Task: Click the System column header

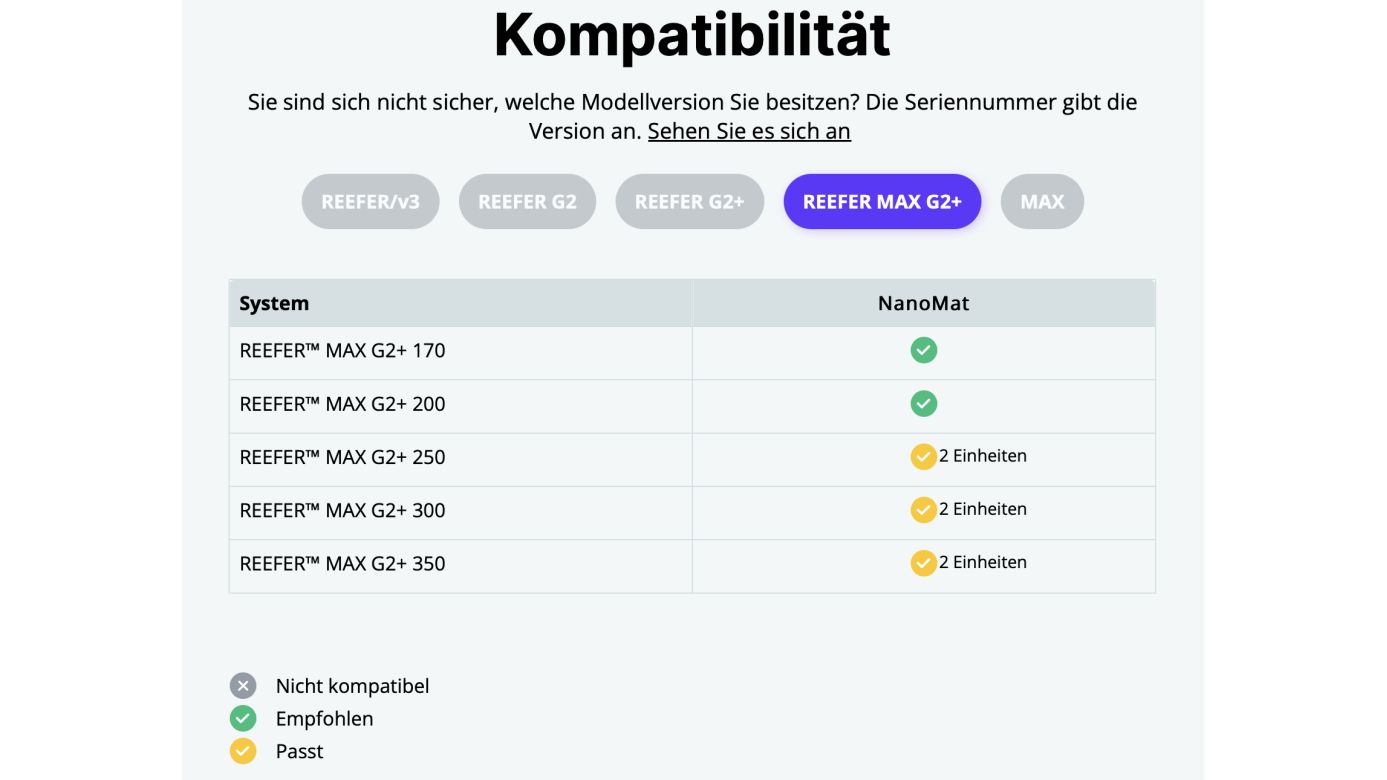Action: (x=274, y=303)
